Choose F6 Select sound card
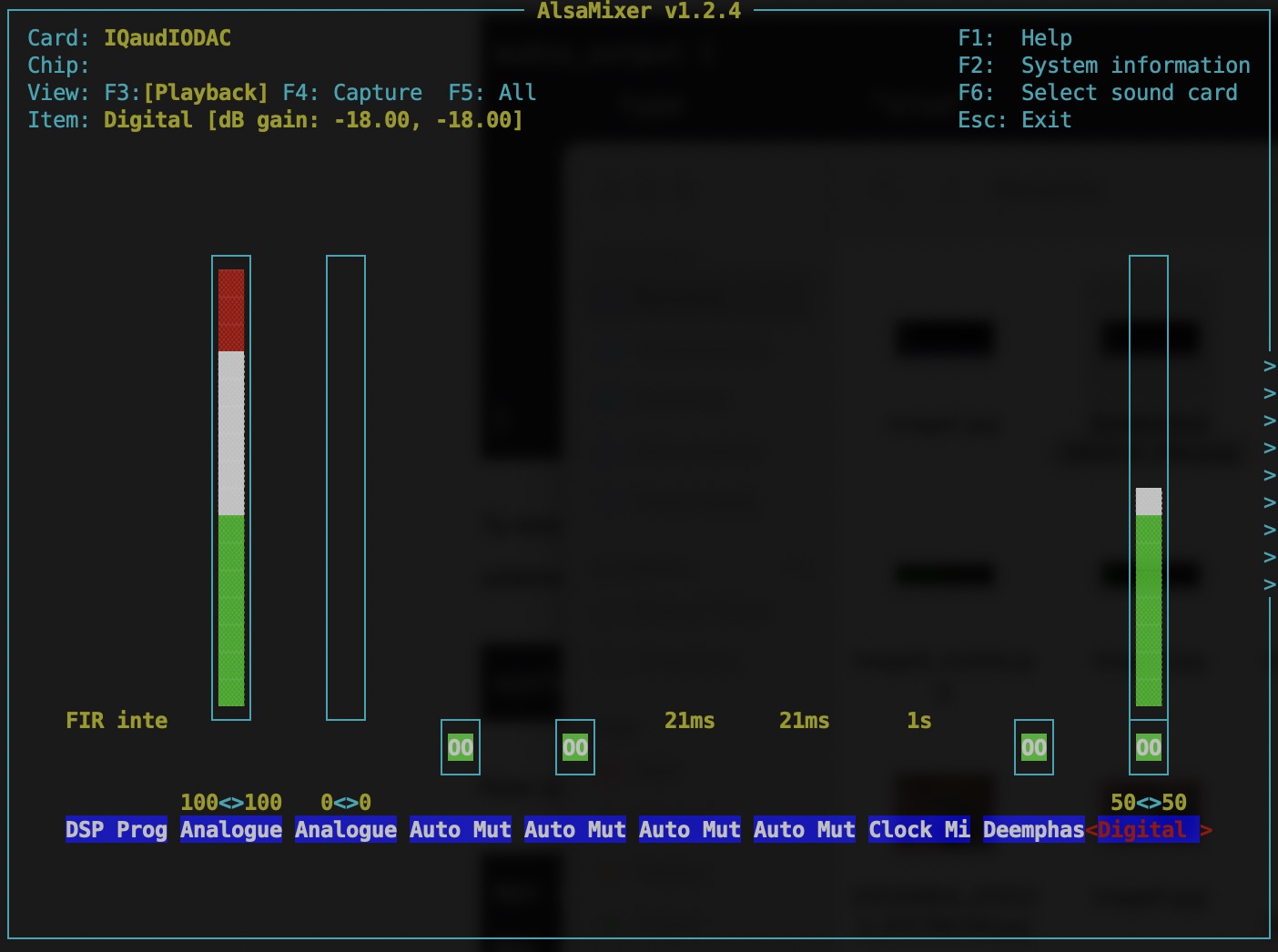This screenshot has width=1278, height=952. 1097,93
